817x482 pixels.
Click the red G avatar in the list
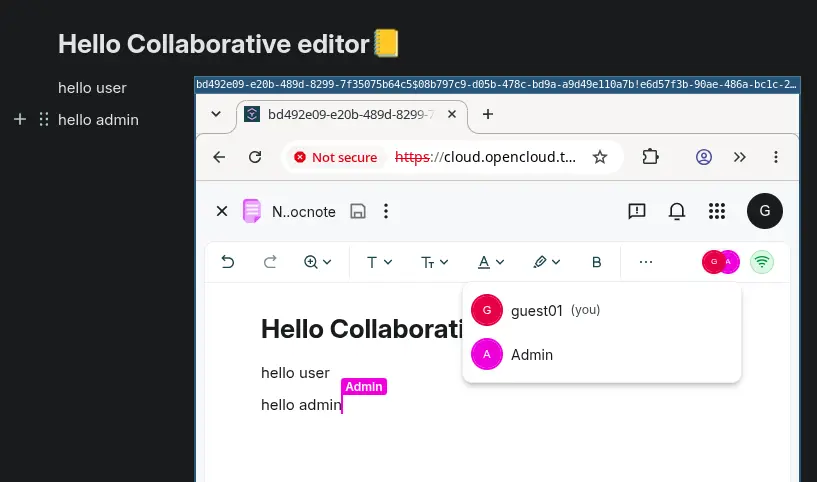click(x=487, y=310)
